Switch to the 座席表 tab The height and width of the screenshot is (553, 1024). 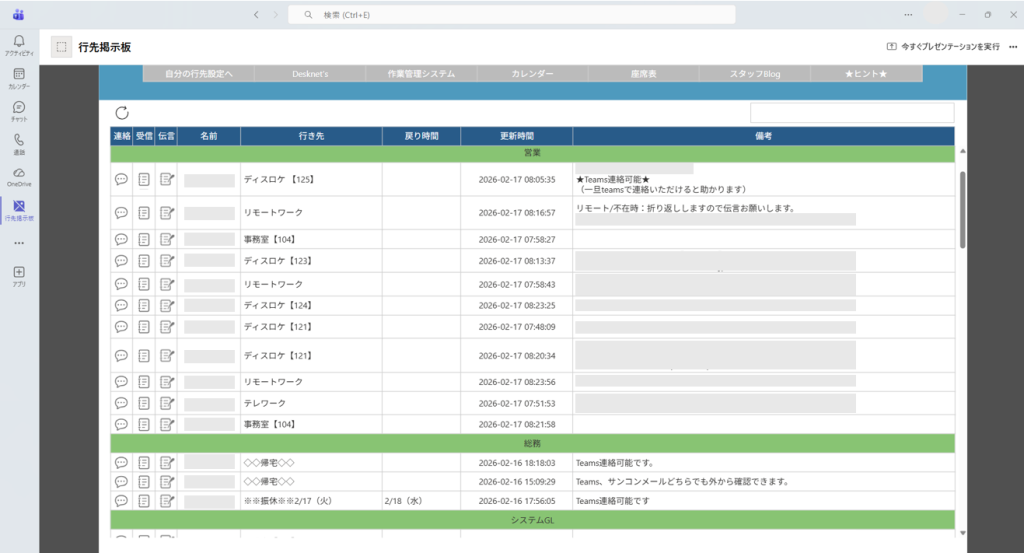tap(643, 74)
